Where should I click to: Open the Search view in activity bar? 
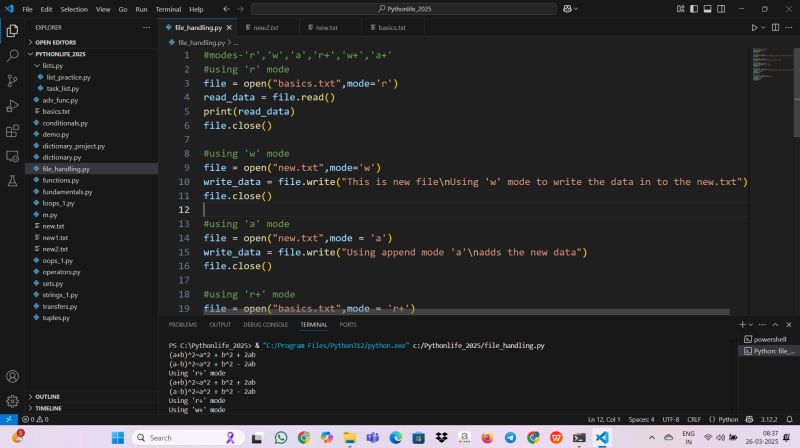pos(12,55)
